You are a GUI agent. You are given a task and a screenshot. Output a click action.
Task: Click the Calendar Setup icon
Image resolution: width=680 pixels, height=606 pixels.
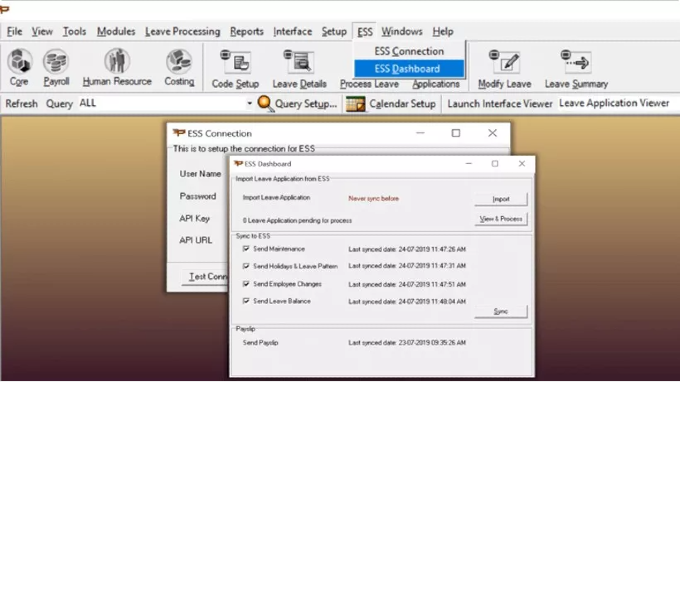pos(355,104)
